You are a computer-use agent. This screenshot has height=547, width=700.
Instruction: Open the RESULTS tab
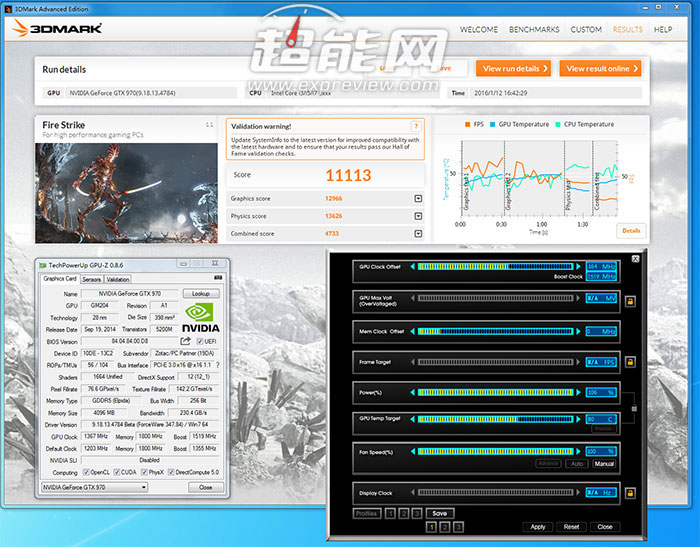[628, 29]
